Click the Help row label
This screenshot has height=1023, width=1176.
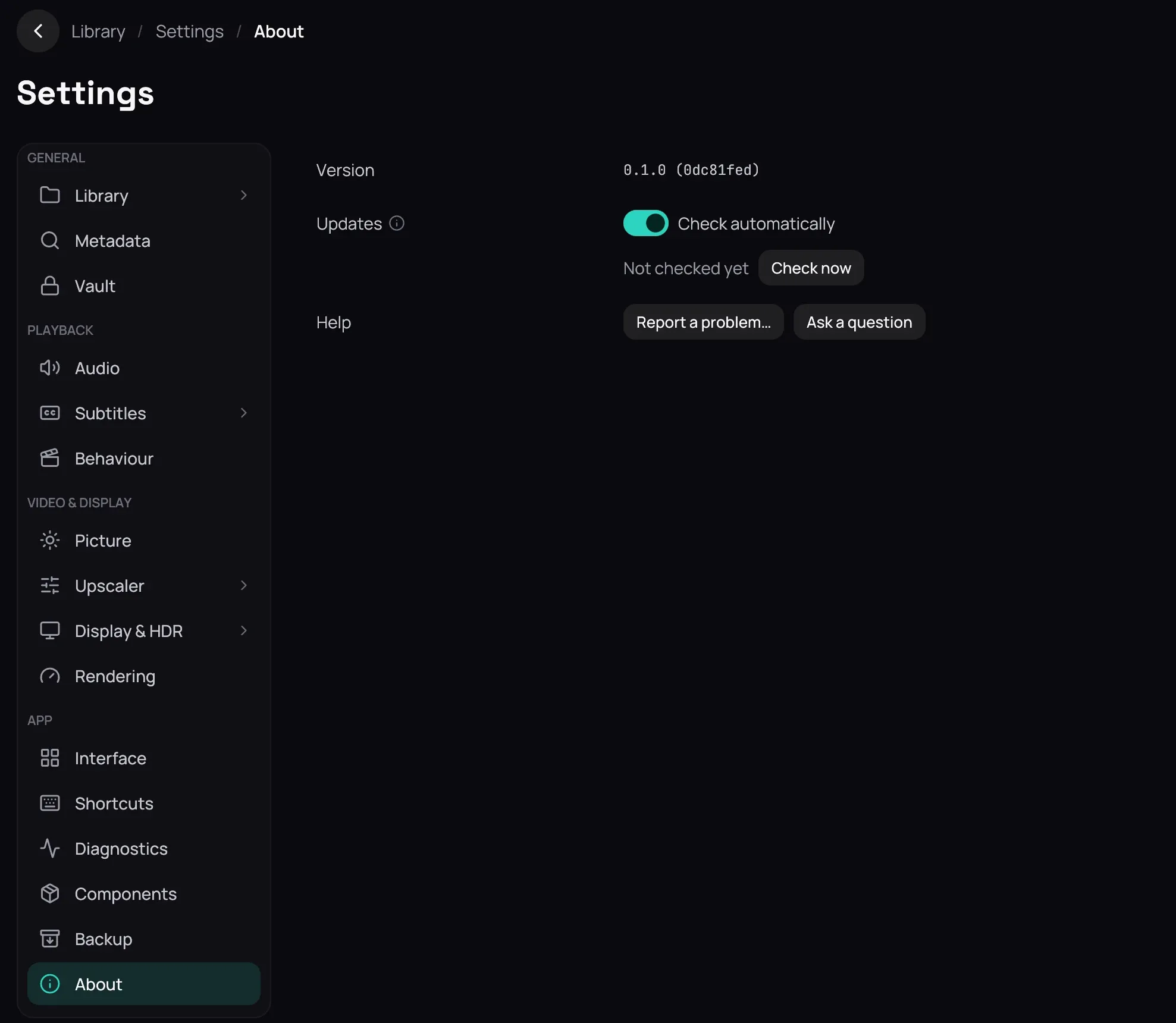(x=334, y=322)
